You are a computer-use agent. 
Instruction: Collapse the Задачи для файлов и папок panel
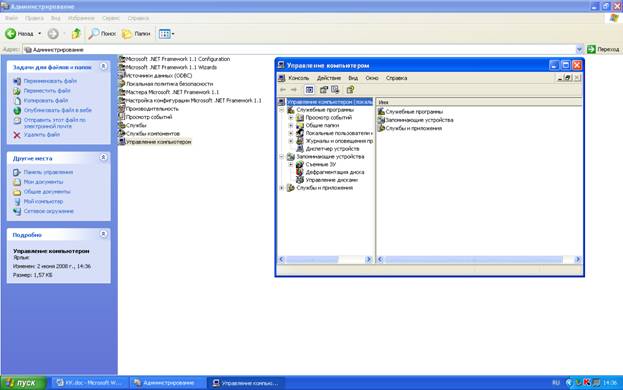(x=103, y=67)
